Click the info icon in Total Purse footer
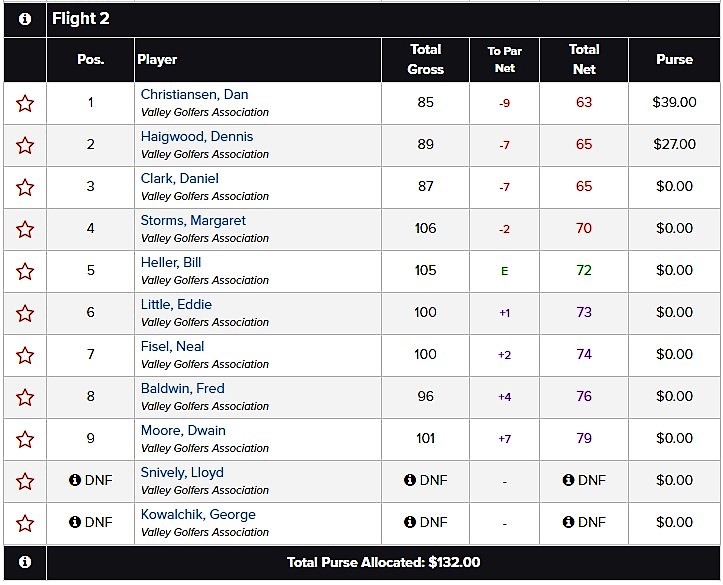Screen dimensions: 723x585 click(x=25, y=562)
